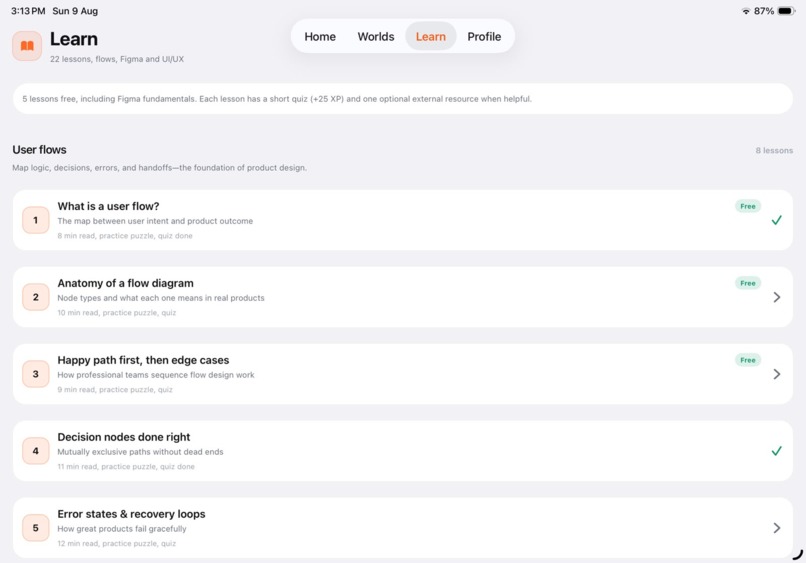Screen dimensions: 806x563
Task: Click How professional teams sequence subtitle
Action: [156, 375]
